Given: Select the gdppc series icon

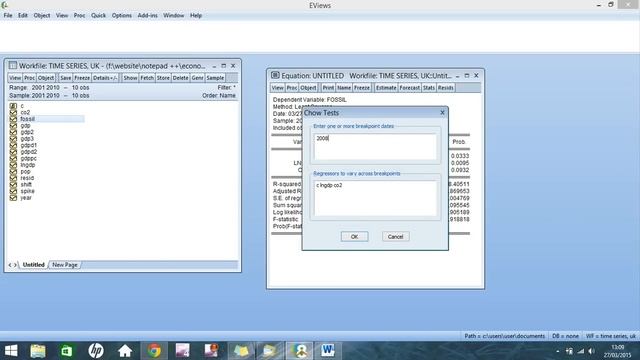Looking at the screenshot, I should pos(13,158).
